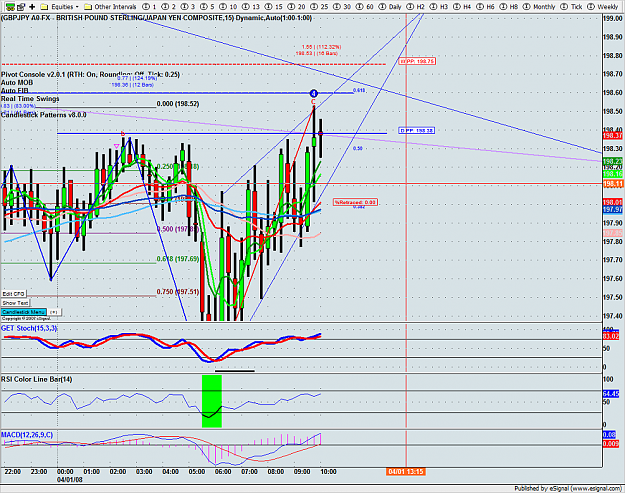The height and width of the screenshot is (493, 625).
Task: Select the H2 interval button
Action: coord(416,7)
